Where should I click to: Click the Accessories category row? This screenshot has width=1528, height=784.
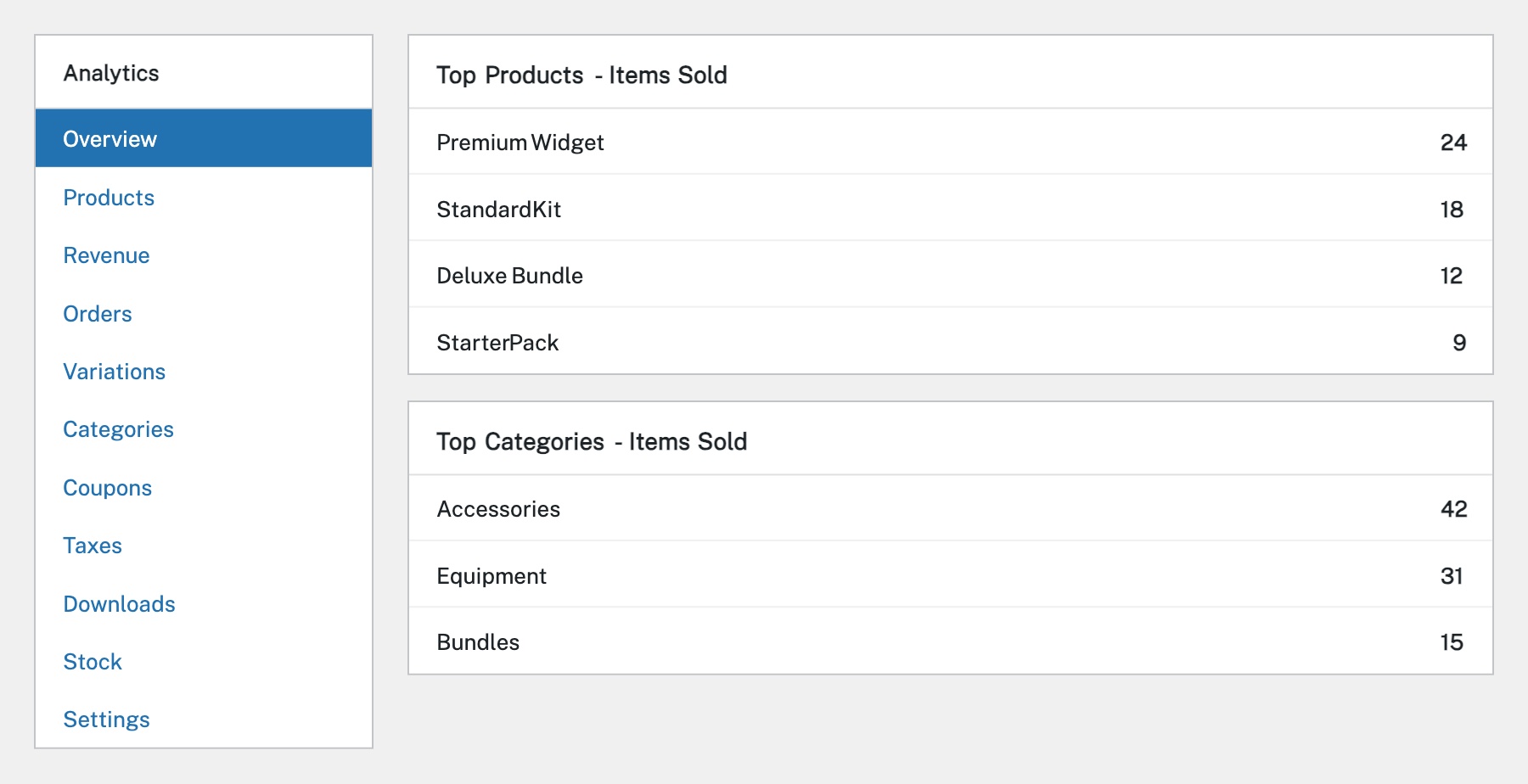tap(951, 508)
